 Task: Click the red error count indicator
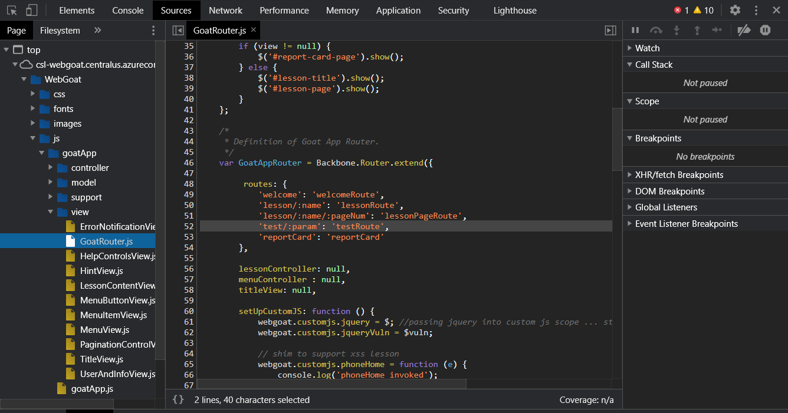tap(681, 10)
